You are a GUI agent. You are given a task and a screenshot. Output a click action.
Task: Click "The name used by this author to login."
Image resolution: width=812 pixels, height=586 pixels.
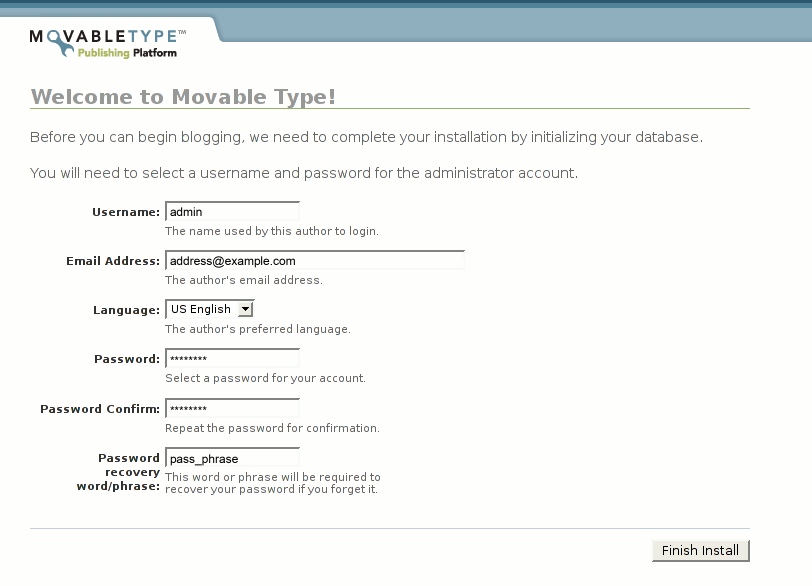[272, 231]
